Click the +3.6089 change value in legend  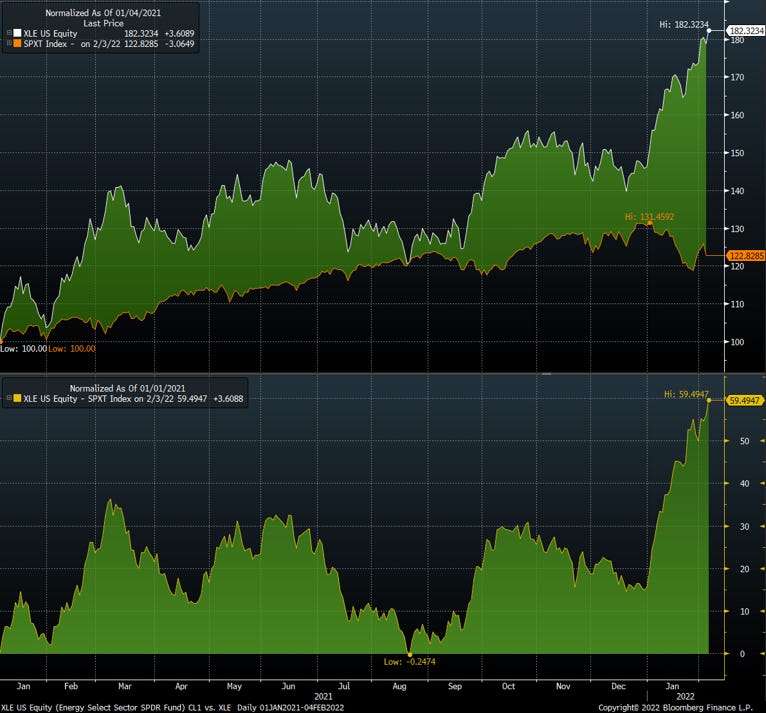(179, 33)
